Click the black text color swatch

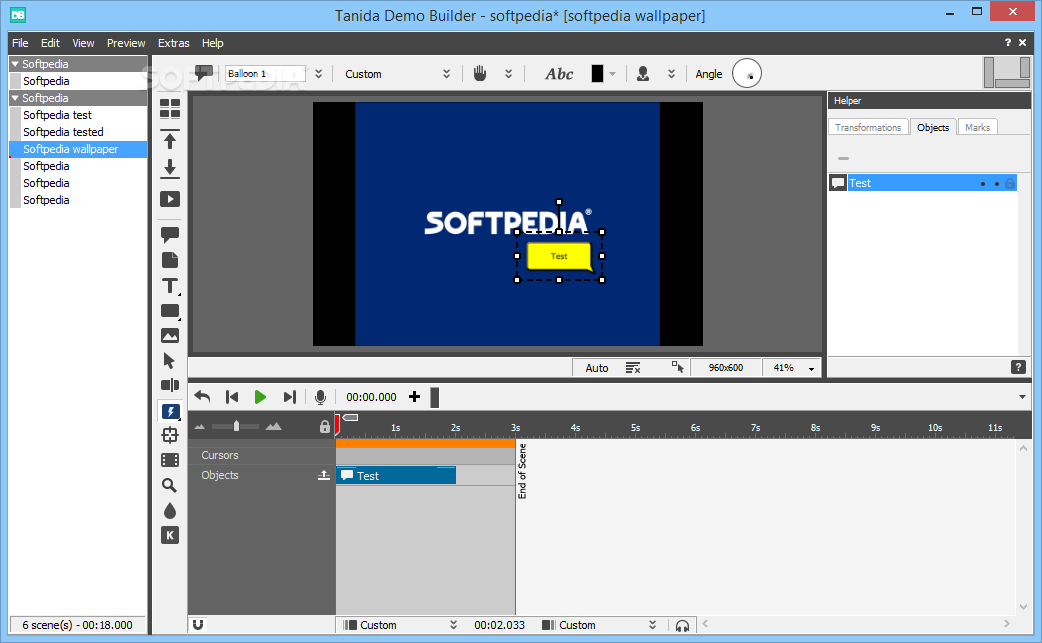coord(597,74)
